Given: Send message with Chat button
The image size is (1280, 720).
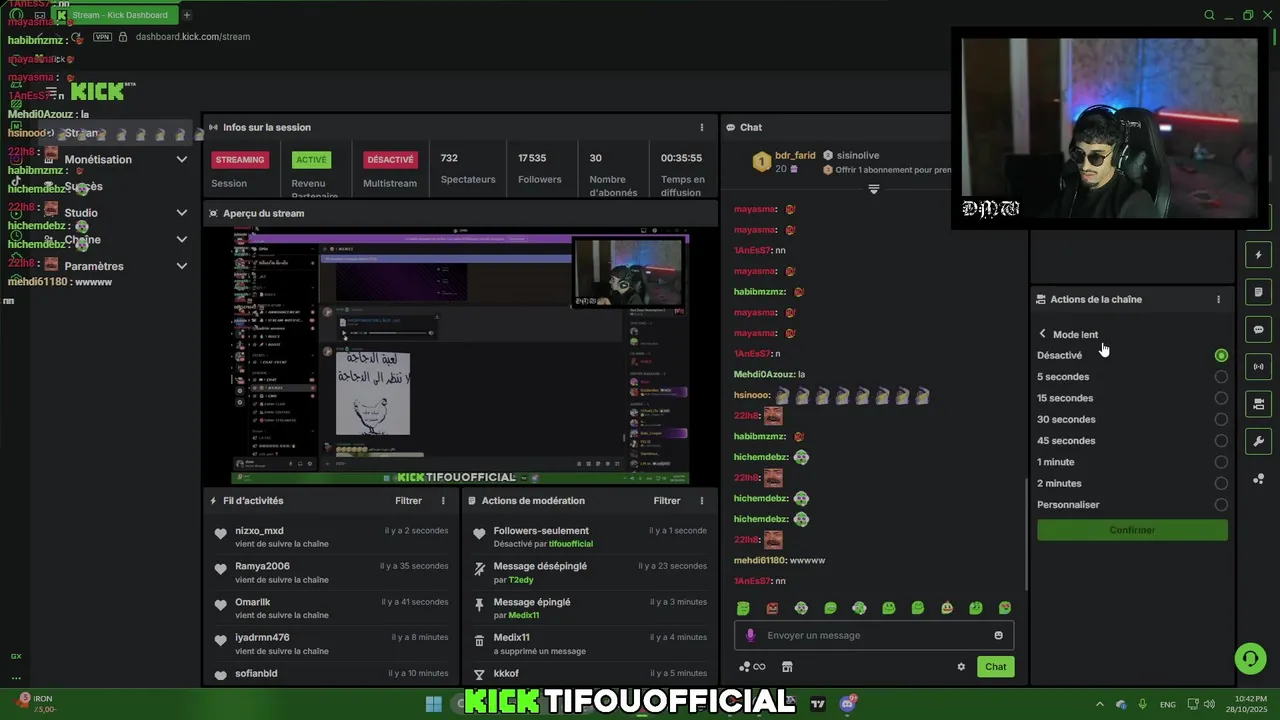Looking at the screenshot, I should (995, 667).
